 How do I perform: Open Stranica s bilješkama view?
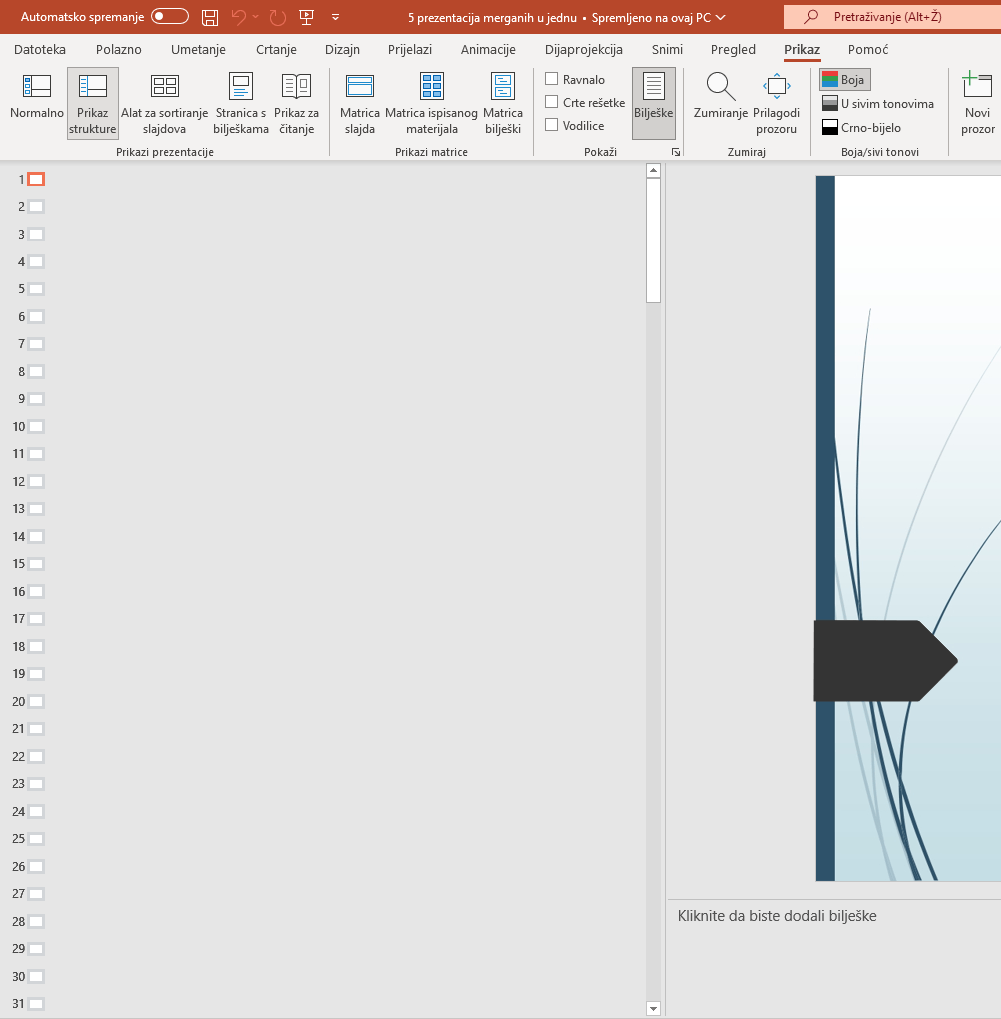tap(241, 102)
